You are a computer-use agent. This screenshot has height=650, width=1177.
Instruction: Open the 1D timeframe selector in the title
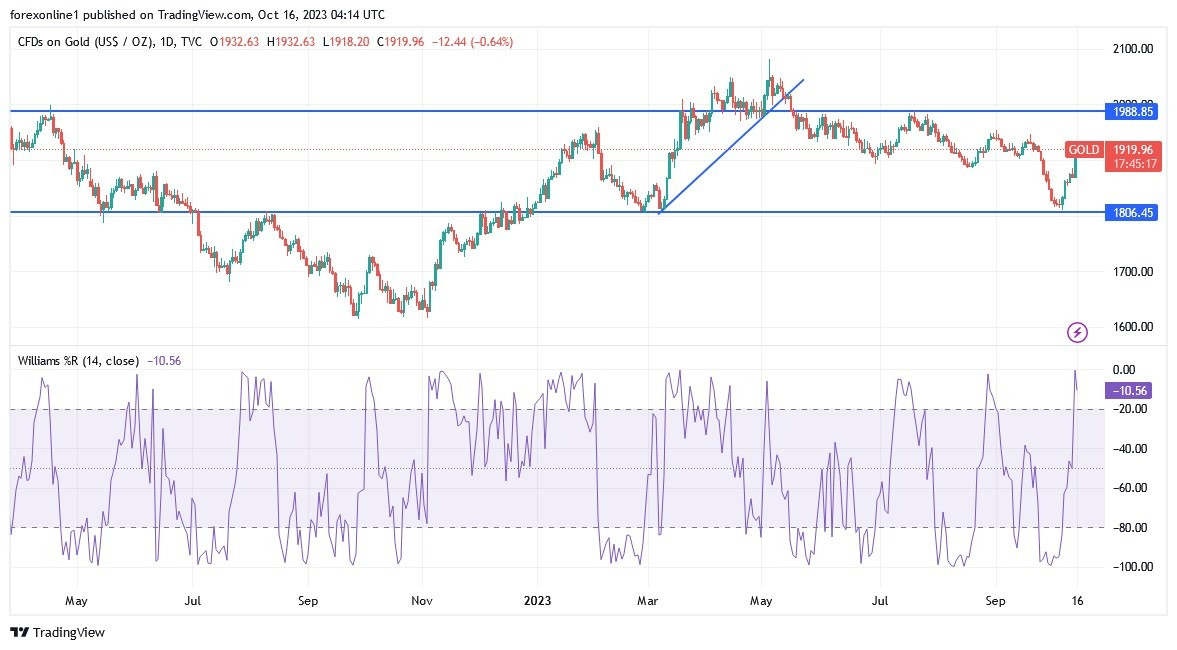[x=167, y=42]
